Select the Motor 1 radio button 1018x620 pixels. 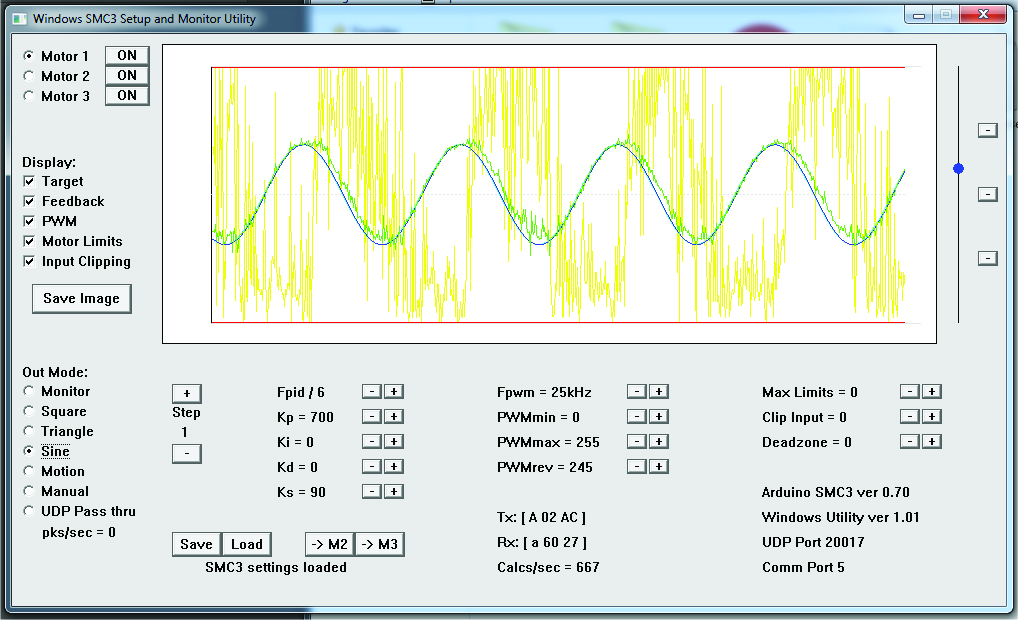tap(29, 56)
